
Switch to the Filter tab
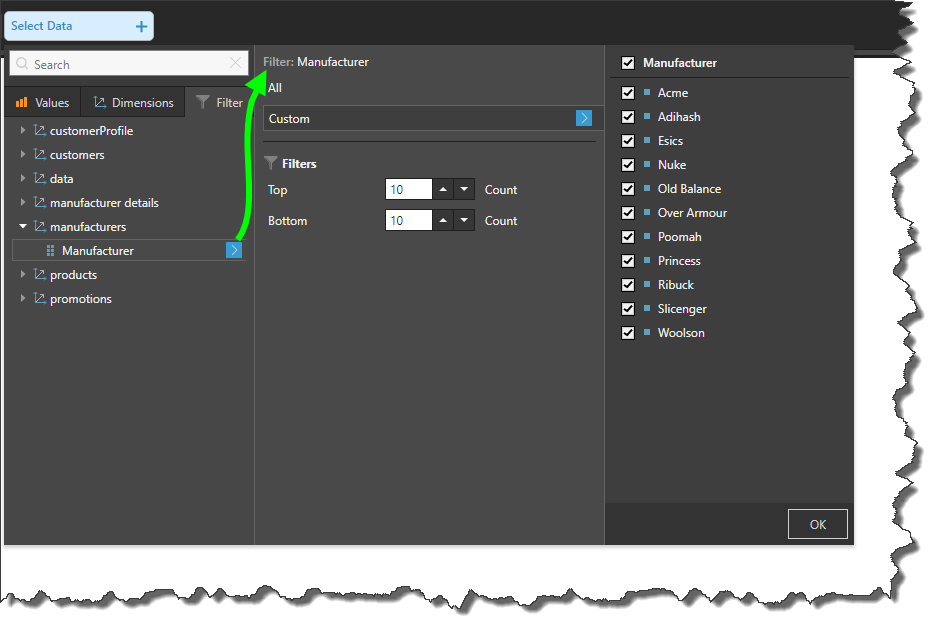[219, 102]
